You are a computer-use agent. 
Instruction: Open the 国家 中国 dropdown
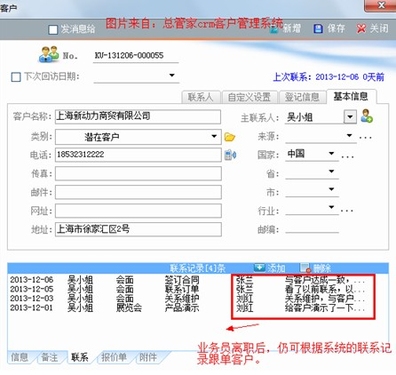tap(331, 153)
